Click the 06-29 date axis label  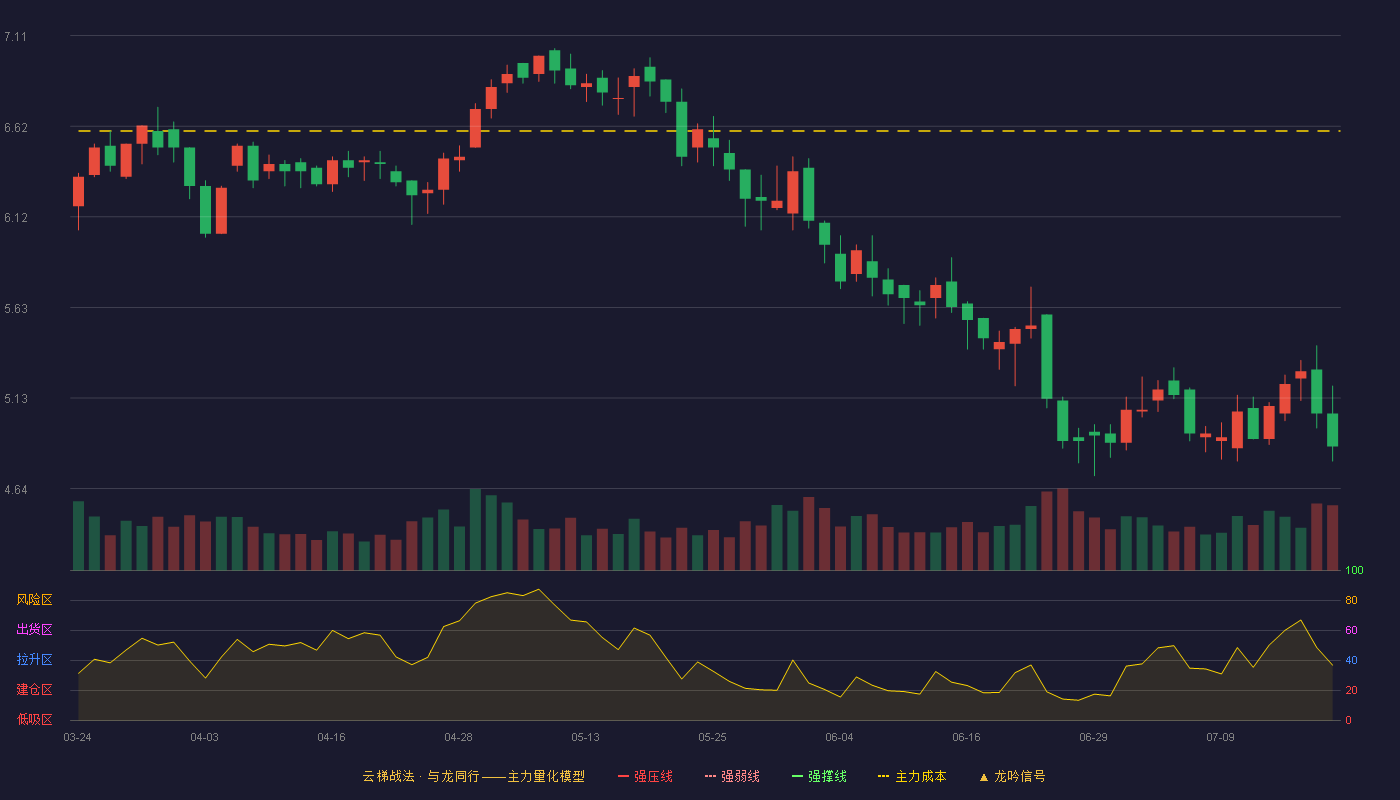tap(1093, 737)
